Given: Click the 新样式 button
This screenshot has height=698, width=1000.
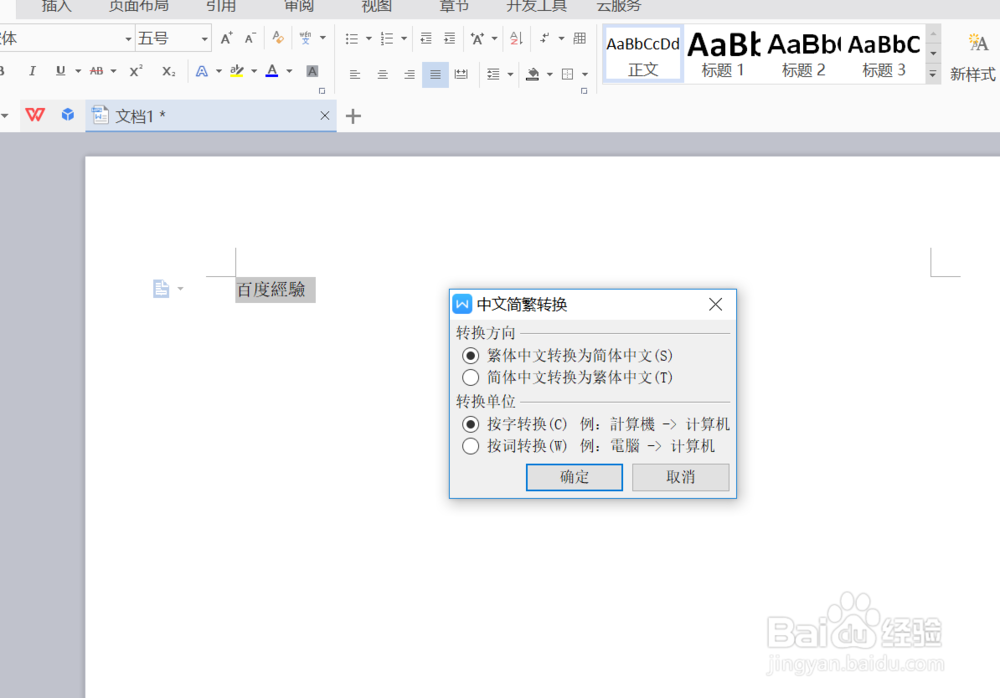Looking at the screenshot, I should [x=973, y=57].
